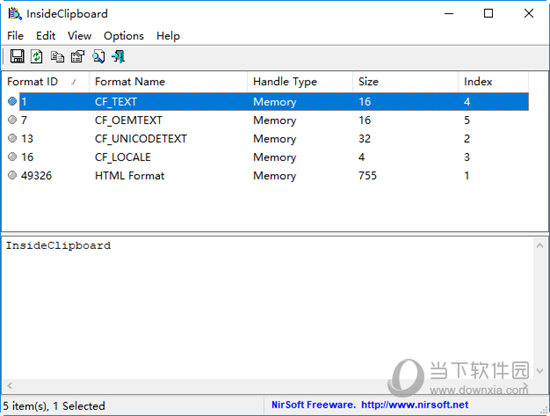Open the Options menu
Image resolution: width=550 pixels, height=416 pixels.
pos(123,36)
